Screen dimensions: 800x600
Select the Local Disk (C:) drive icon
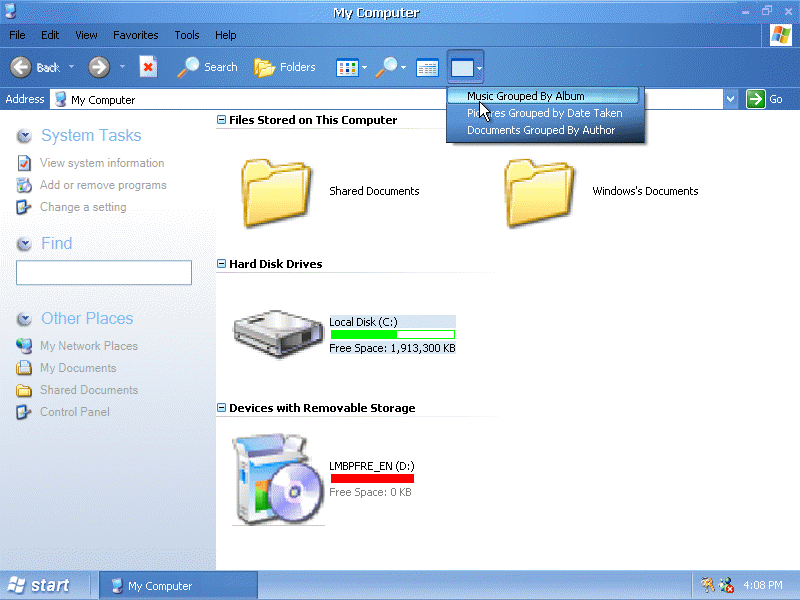coord(278,334)
